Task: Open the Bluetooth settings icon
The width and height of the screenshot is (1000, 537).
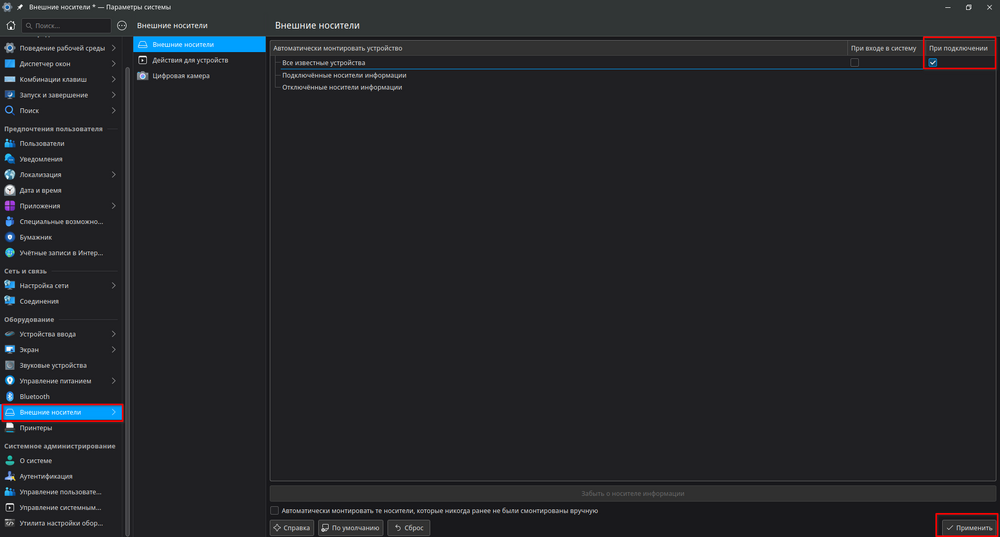Action: (10, 397)
